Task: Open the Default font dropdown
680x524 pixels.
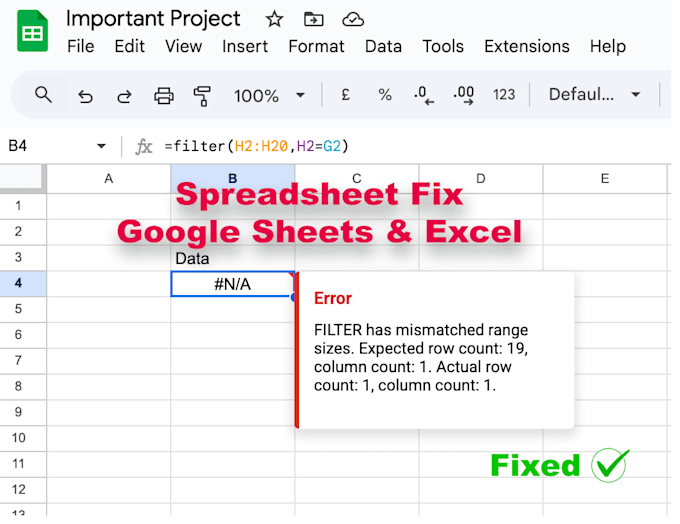Action: (x=595, y=94)
